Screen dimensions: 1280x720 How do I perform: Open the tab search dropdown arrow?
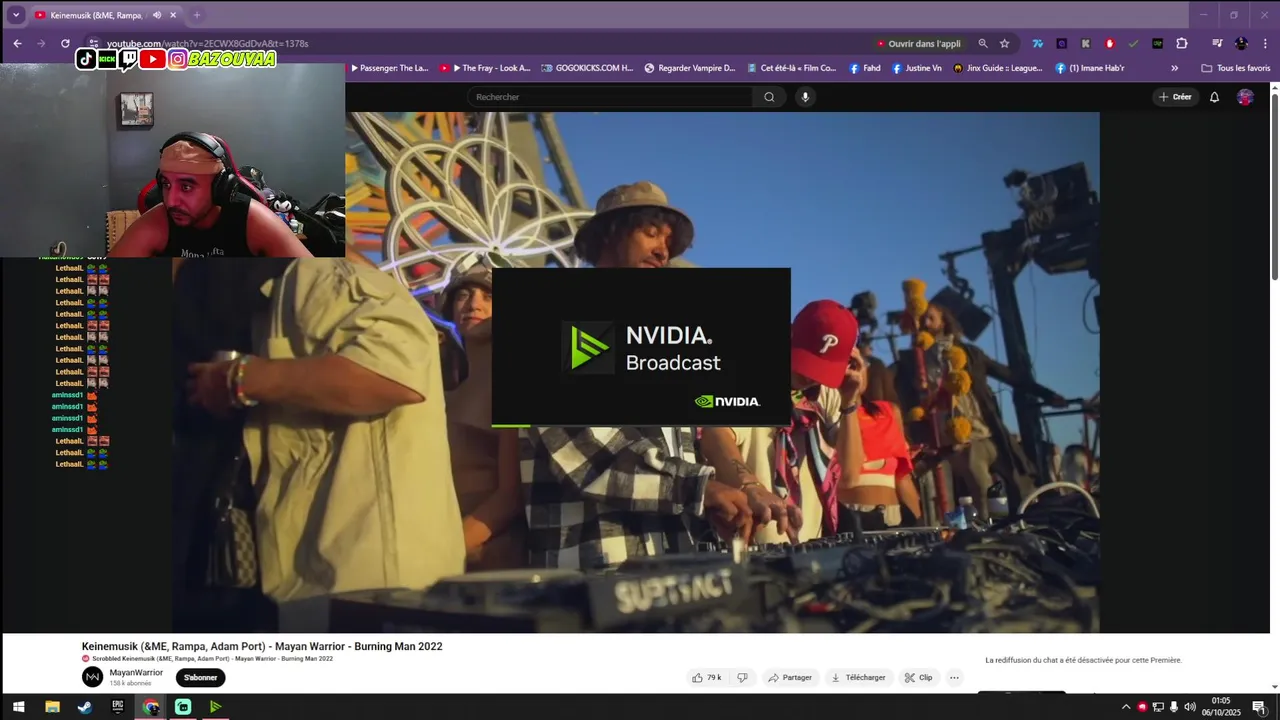click(16, 15)
